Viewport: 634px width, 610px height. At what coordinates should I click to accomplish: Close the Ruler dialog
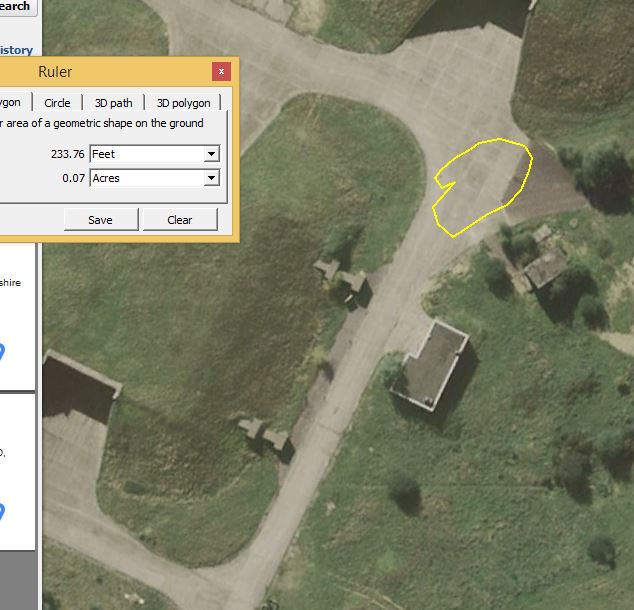point(222,72)
